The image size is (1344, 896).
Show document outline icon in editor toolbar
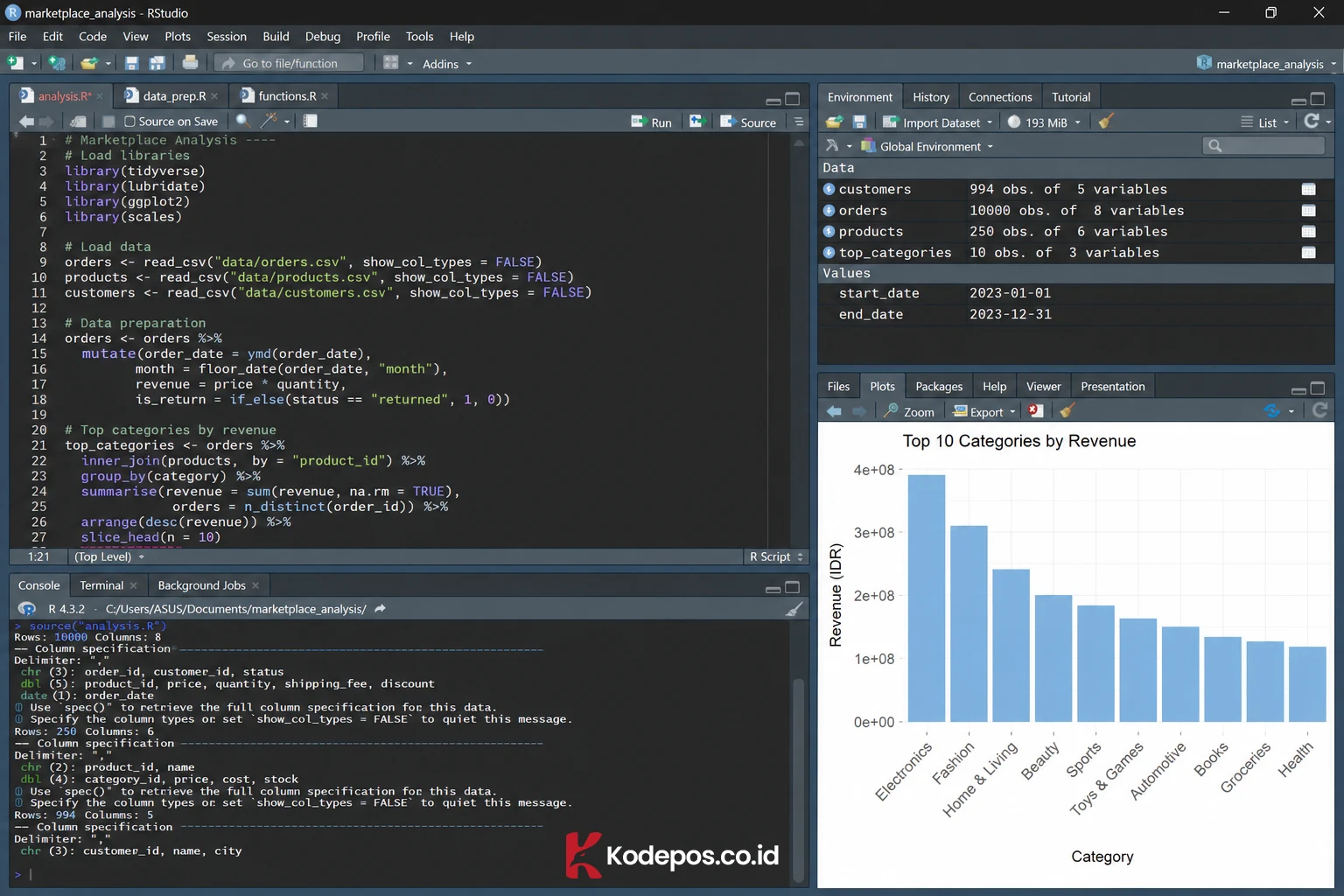tap(799, 122)
